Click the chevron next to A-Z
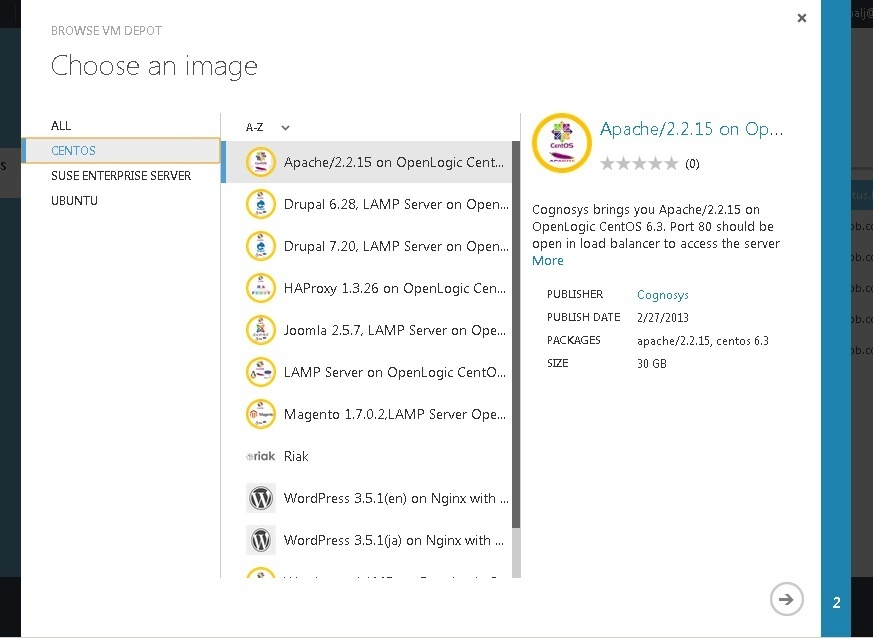The width and height of the screenshot is (873, 638). point(285,127)
